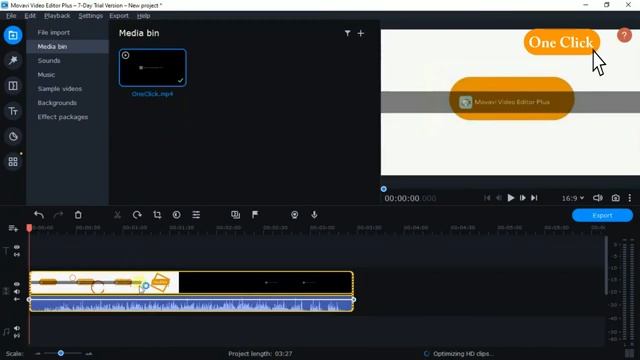Add a marker with flag icon

255,215
